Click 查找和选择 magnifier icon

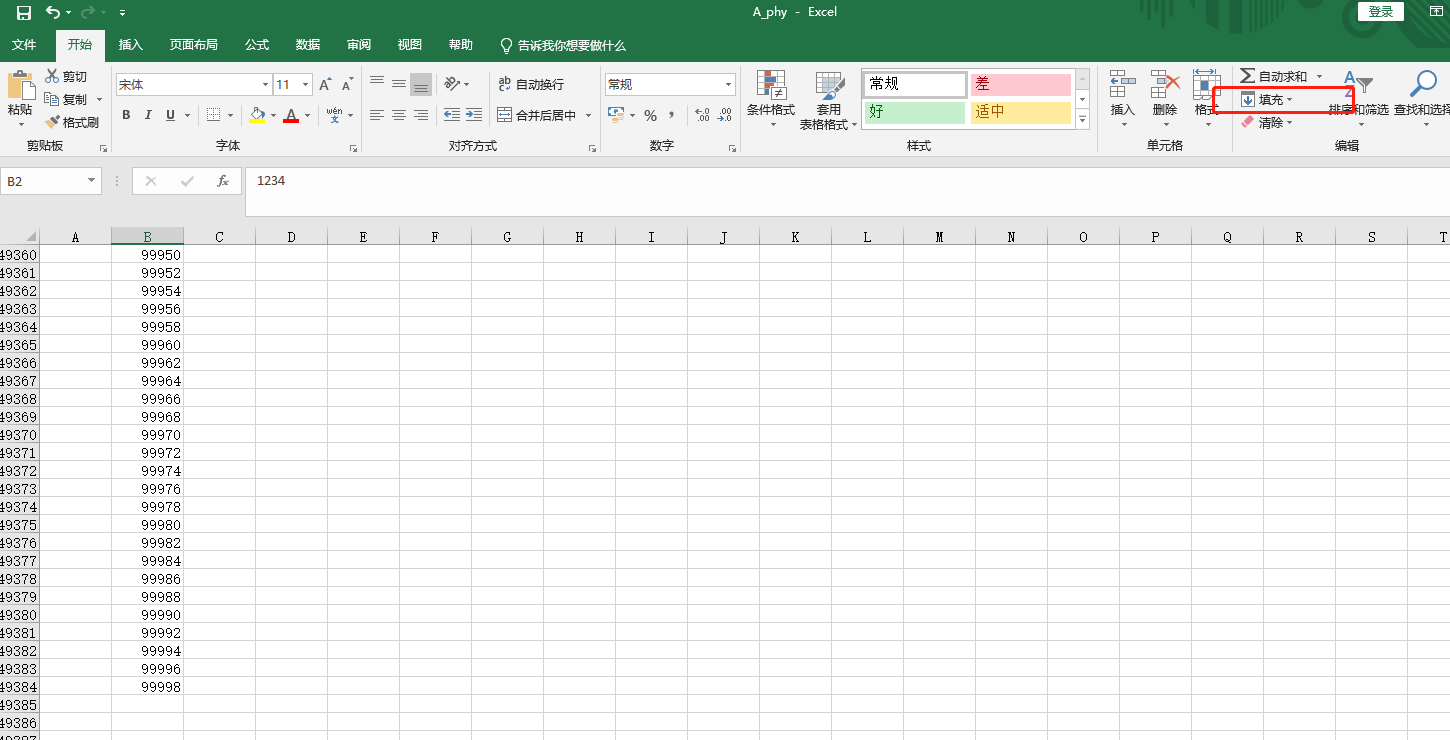[1422, 85]
